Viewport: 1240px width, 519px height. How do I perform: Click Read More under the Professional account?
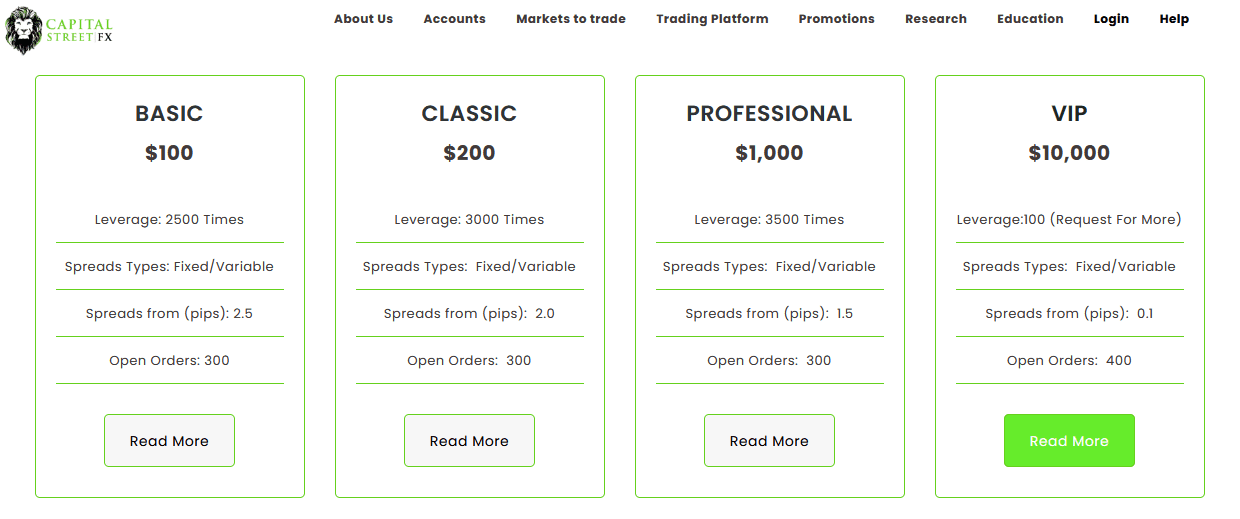769,441
